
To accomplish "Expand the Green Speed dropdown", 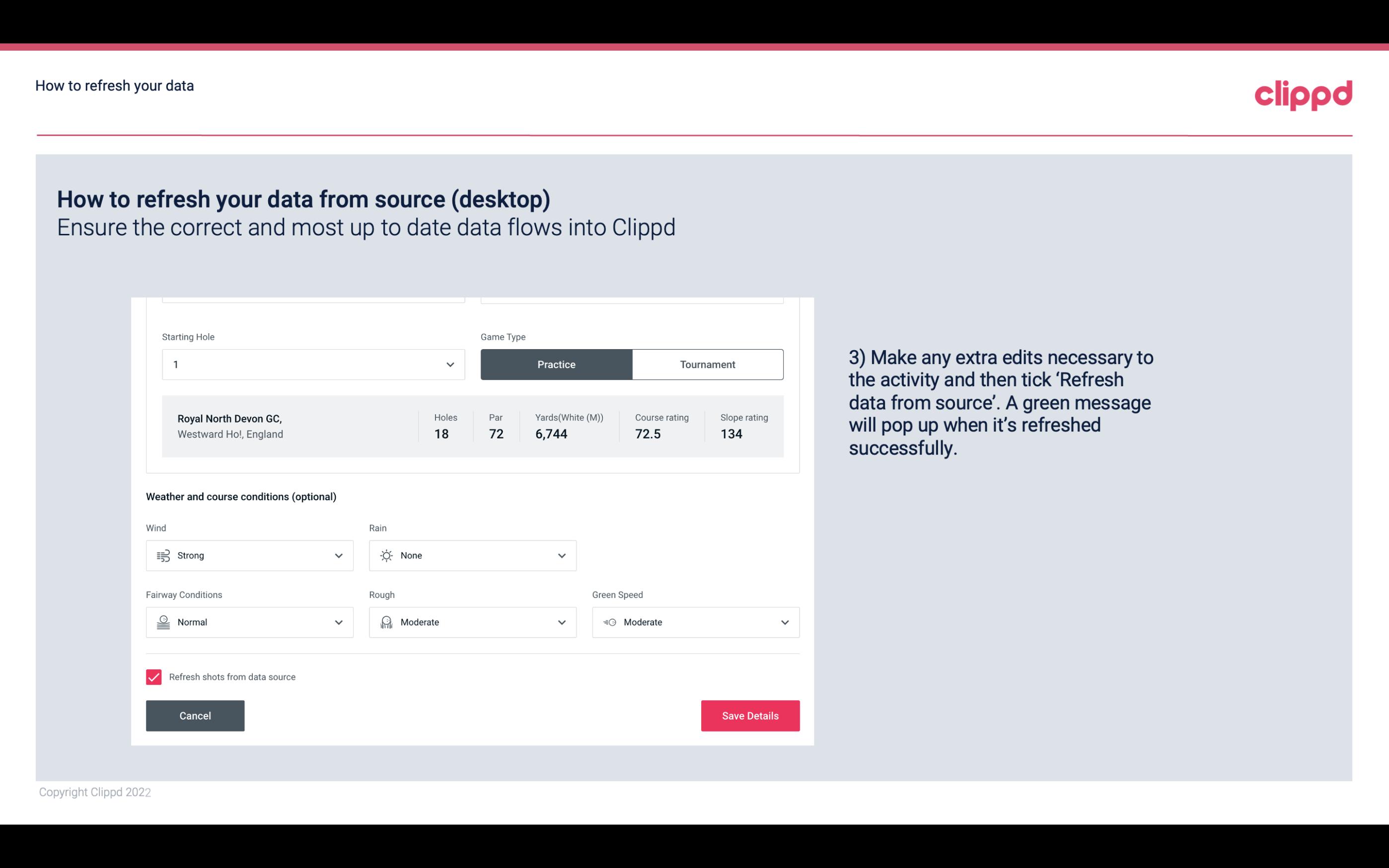I will [x=785, y=622].
